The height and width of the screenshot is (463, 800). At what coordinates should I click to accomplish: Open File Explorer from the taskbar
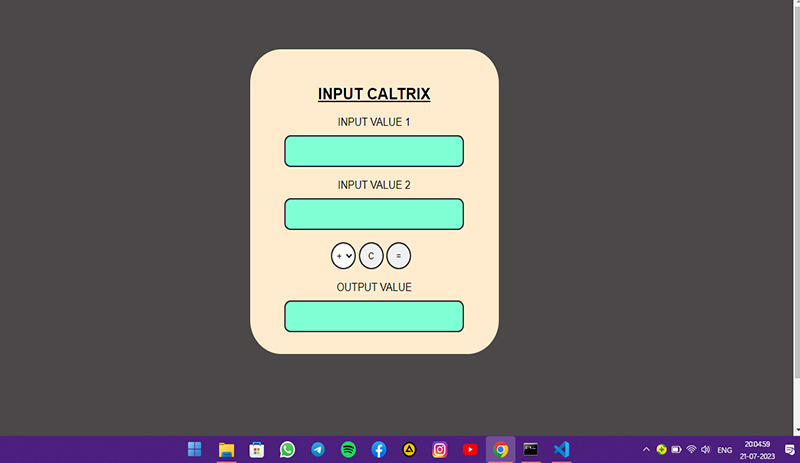226,449
